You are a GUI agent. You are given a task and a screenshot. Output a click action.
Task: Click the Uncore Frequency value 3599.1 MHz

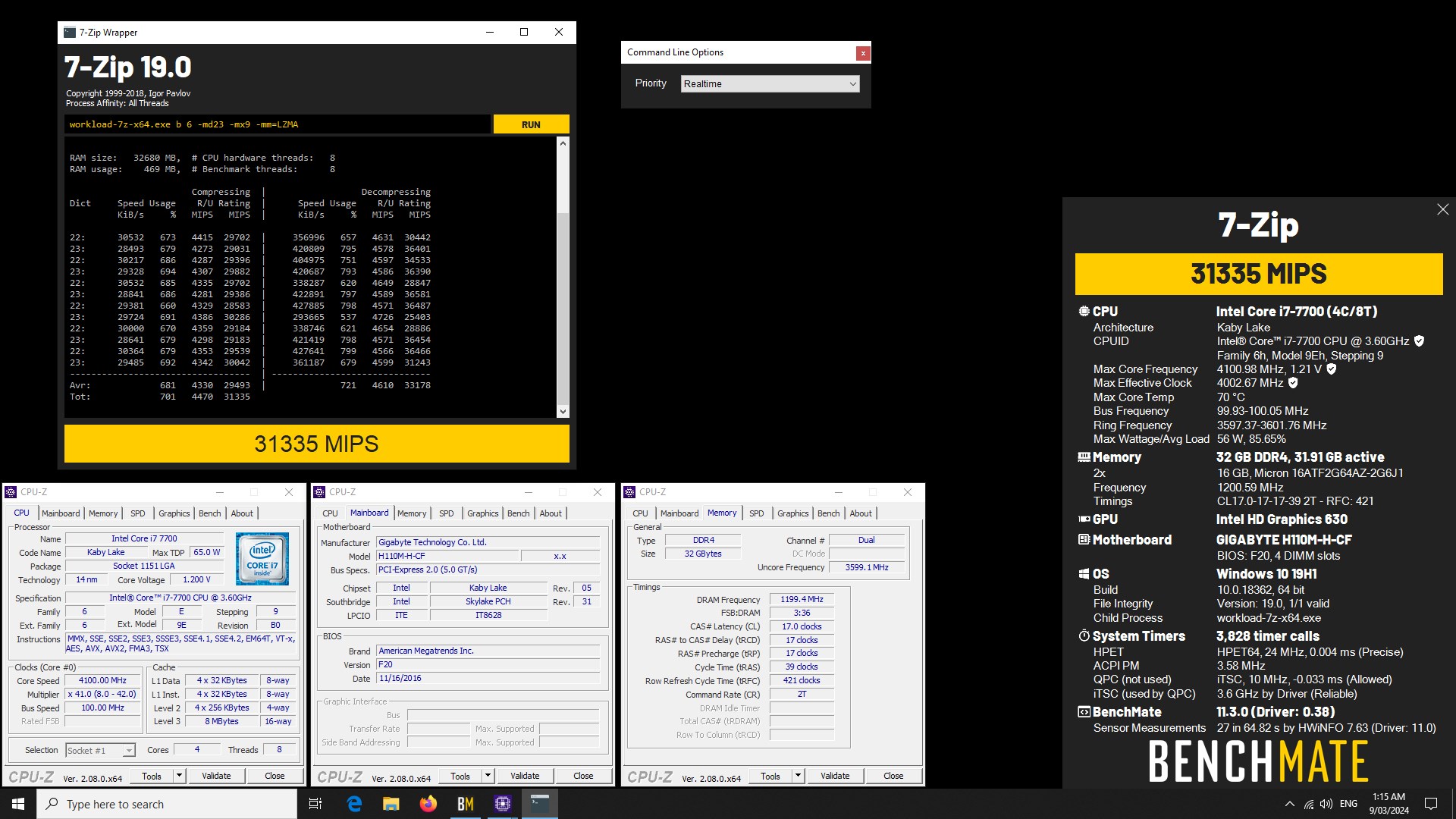866,567
